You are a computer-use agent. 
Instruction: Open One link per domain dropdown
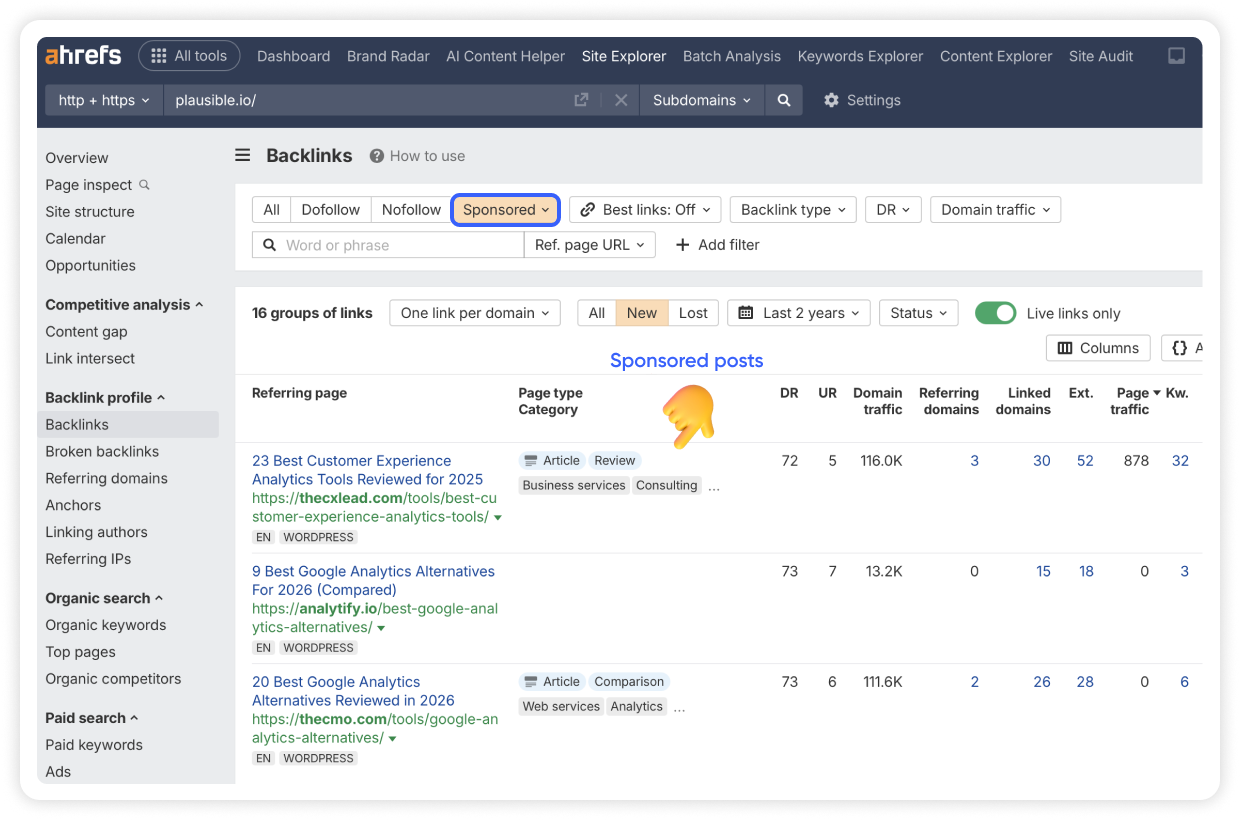[x=474, y=313]
